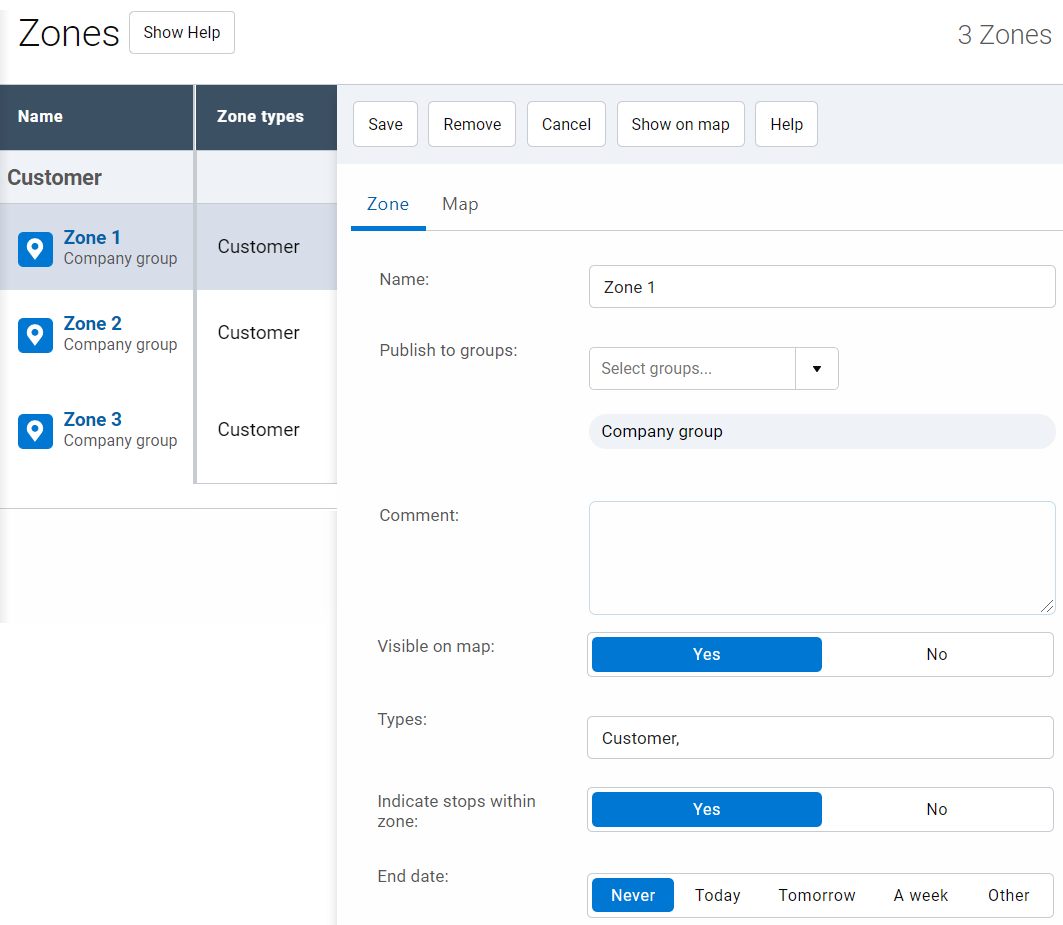Click the Customer group header row
Viewport: 1063px width, 925px height.
[168, 177]
